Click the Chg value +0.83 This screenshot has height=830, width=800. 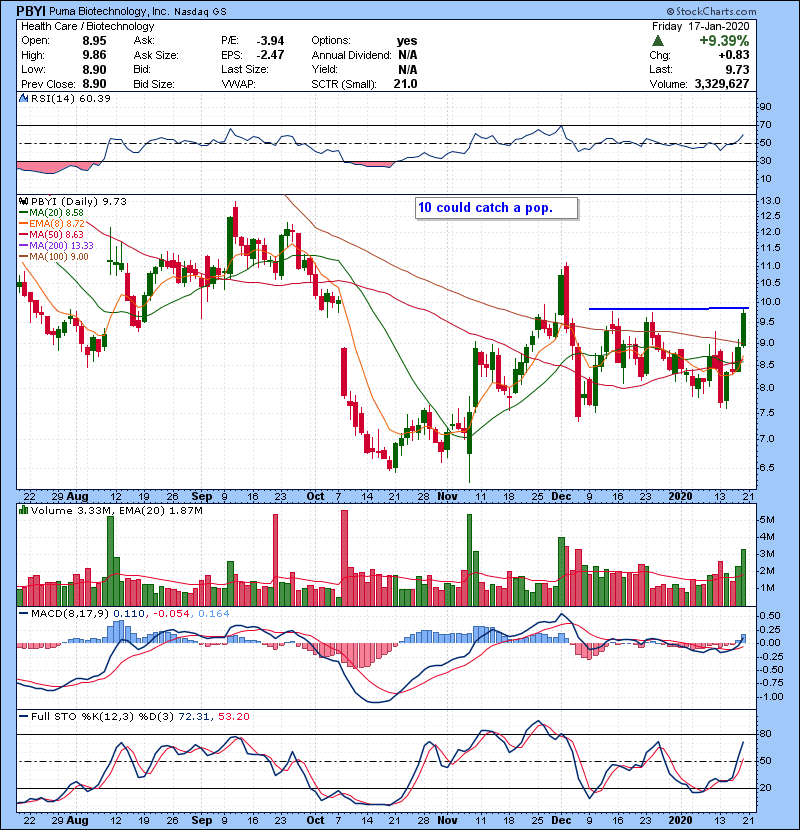point(734,55)
